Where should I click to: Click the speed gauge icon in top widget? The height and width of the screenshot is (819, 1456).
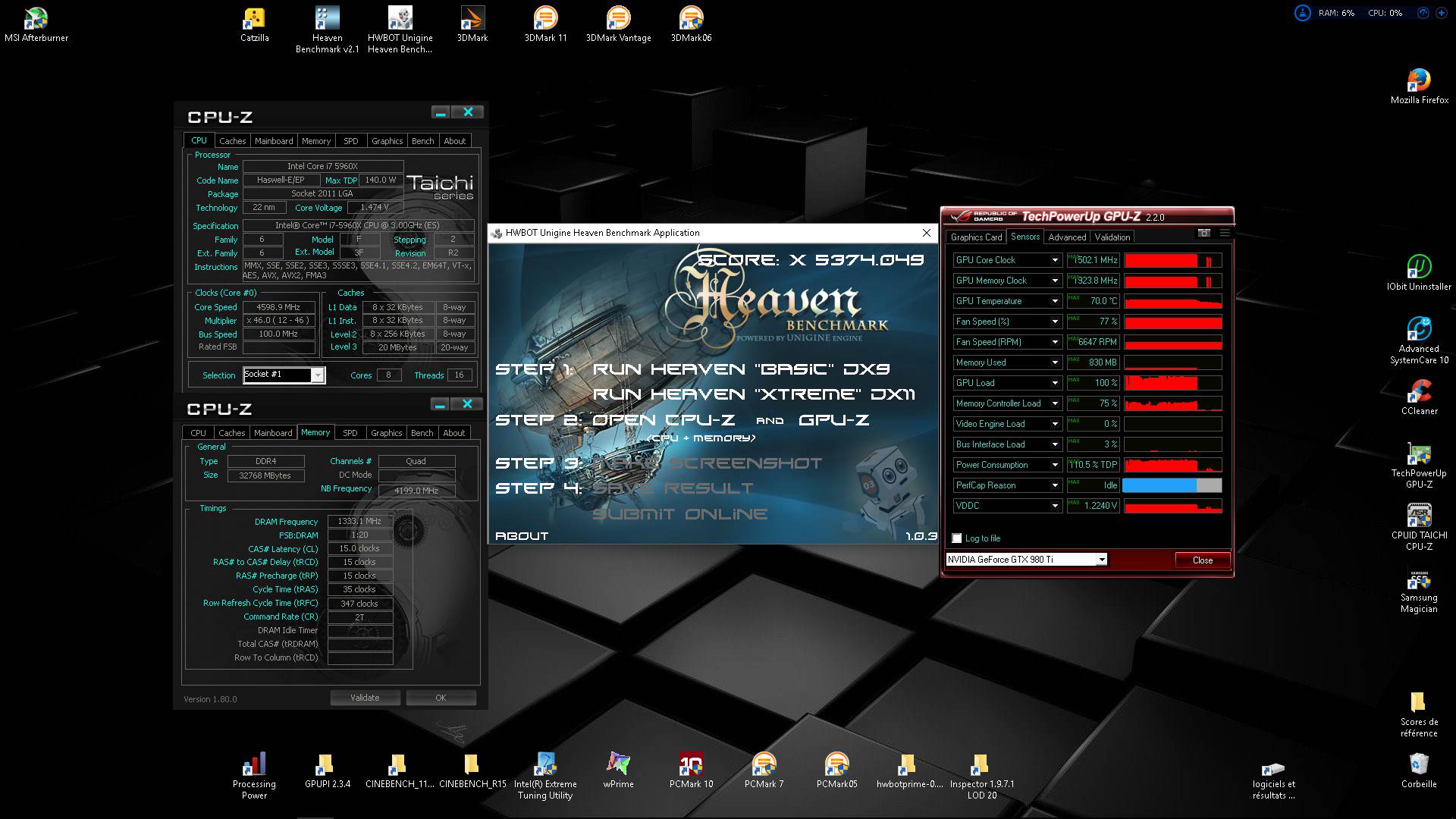(x=1423, y=13)
